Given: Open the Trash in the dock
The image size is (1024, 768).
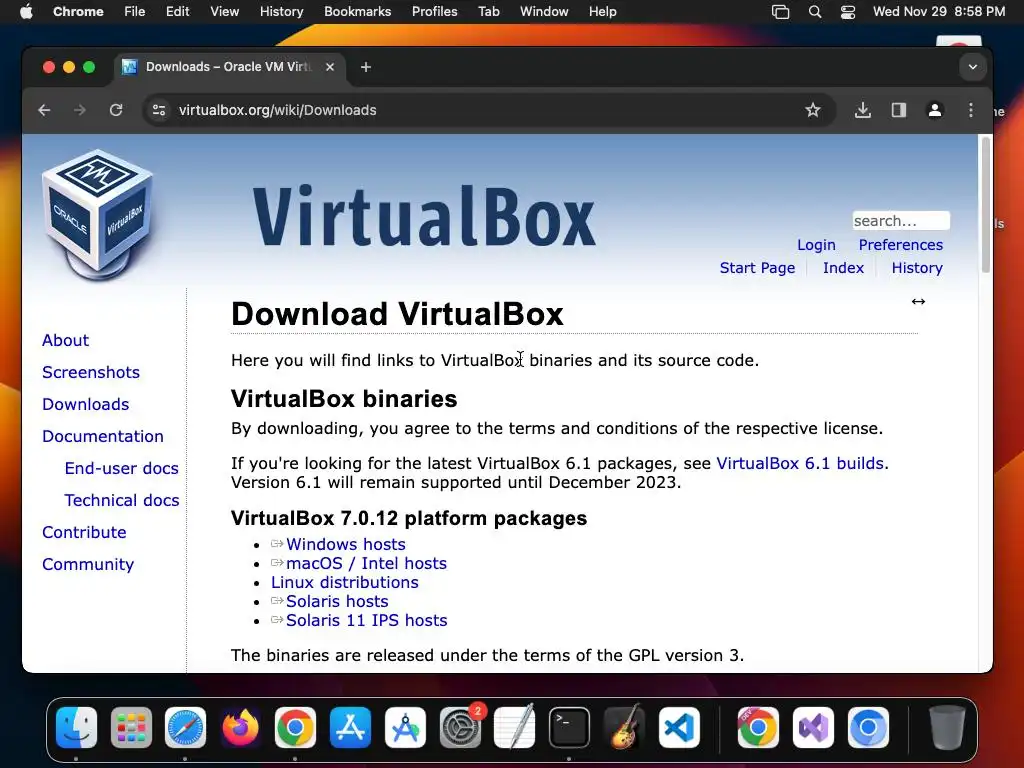Looking at the screenshot, I should [x=947, y=728].
